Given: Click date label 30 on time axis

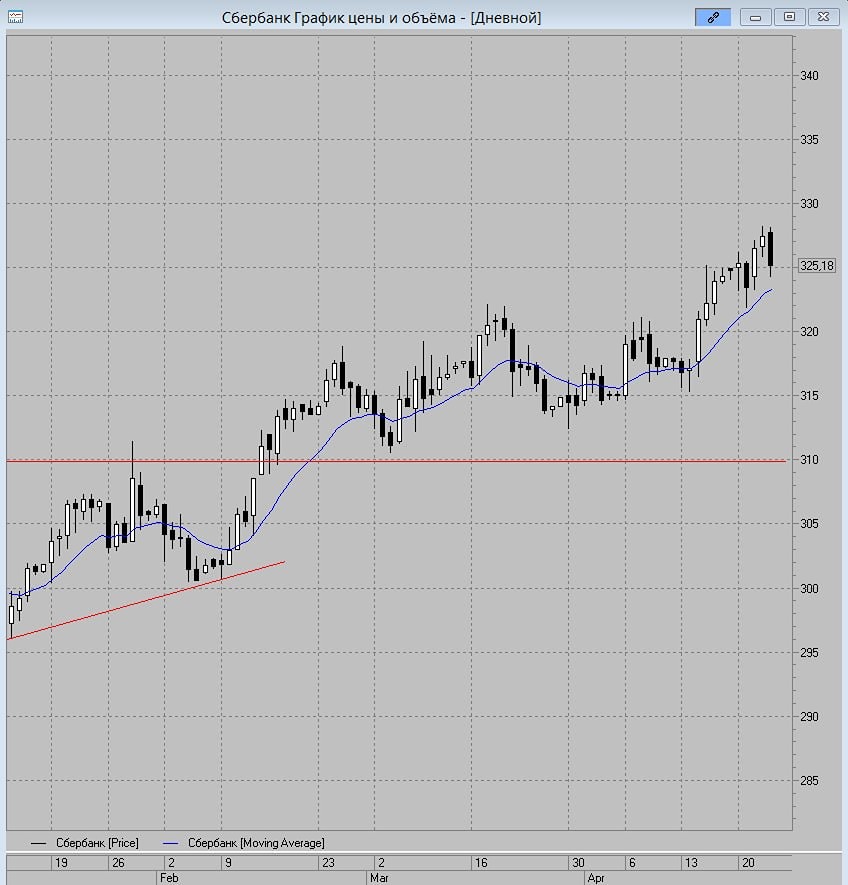Looking at the screenshot, I should coord(578,862).
